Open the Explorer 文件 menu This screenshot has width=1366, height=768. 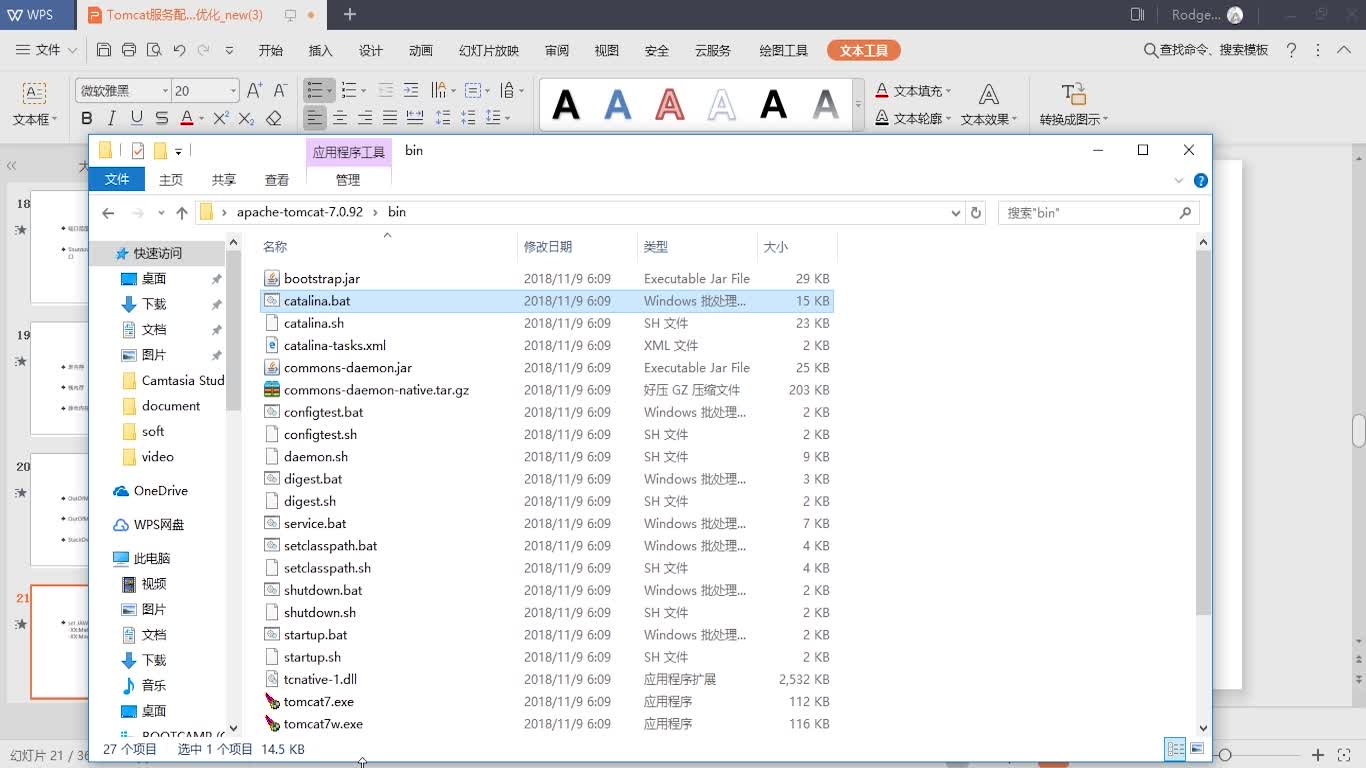click(x=117, y=179)
